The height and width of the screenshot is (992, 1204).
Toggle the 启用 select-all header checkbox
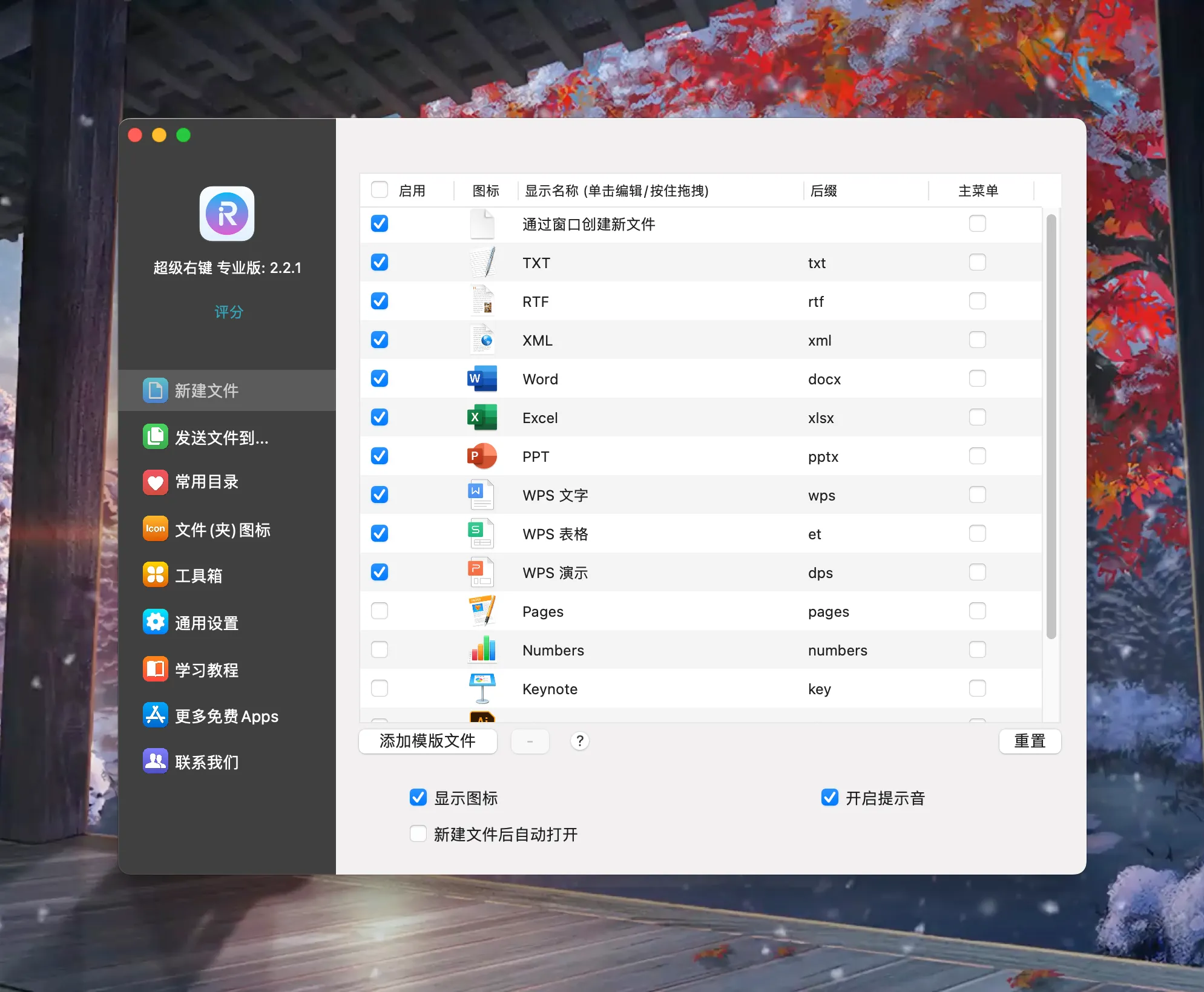(x=379, y=189)
